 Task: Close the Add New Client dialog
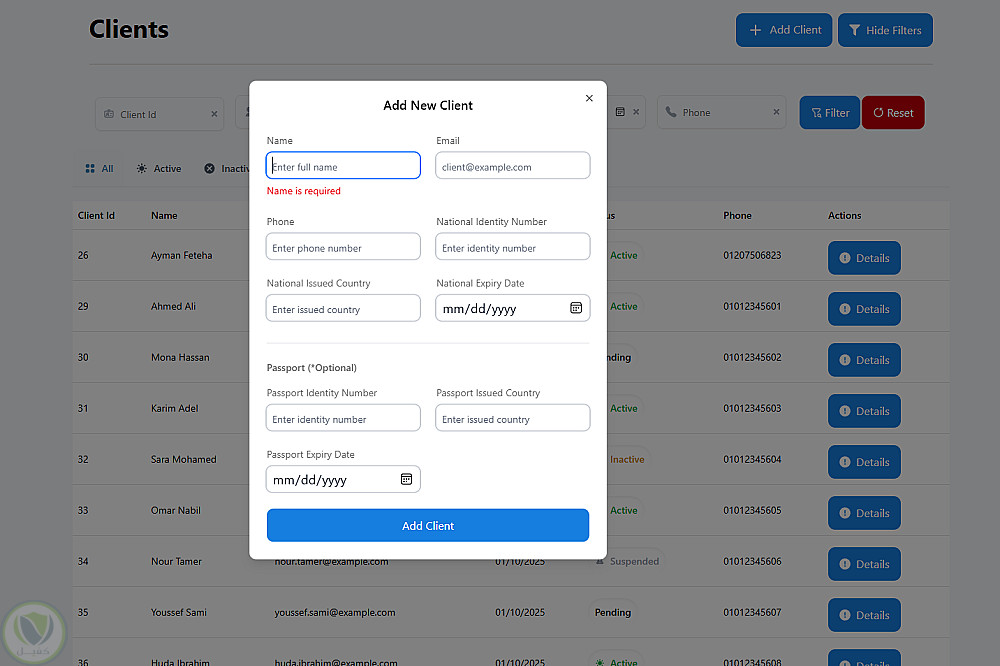click(589, 98)
